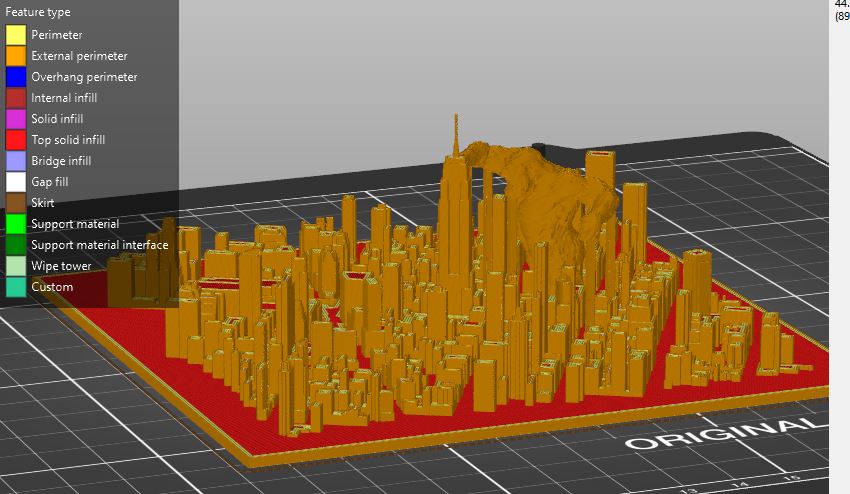Viewport: 850px width, 494px height.
Task: Click the 'Feature type' legend heading
Action: point(38,12)
